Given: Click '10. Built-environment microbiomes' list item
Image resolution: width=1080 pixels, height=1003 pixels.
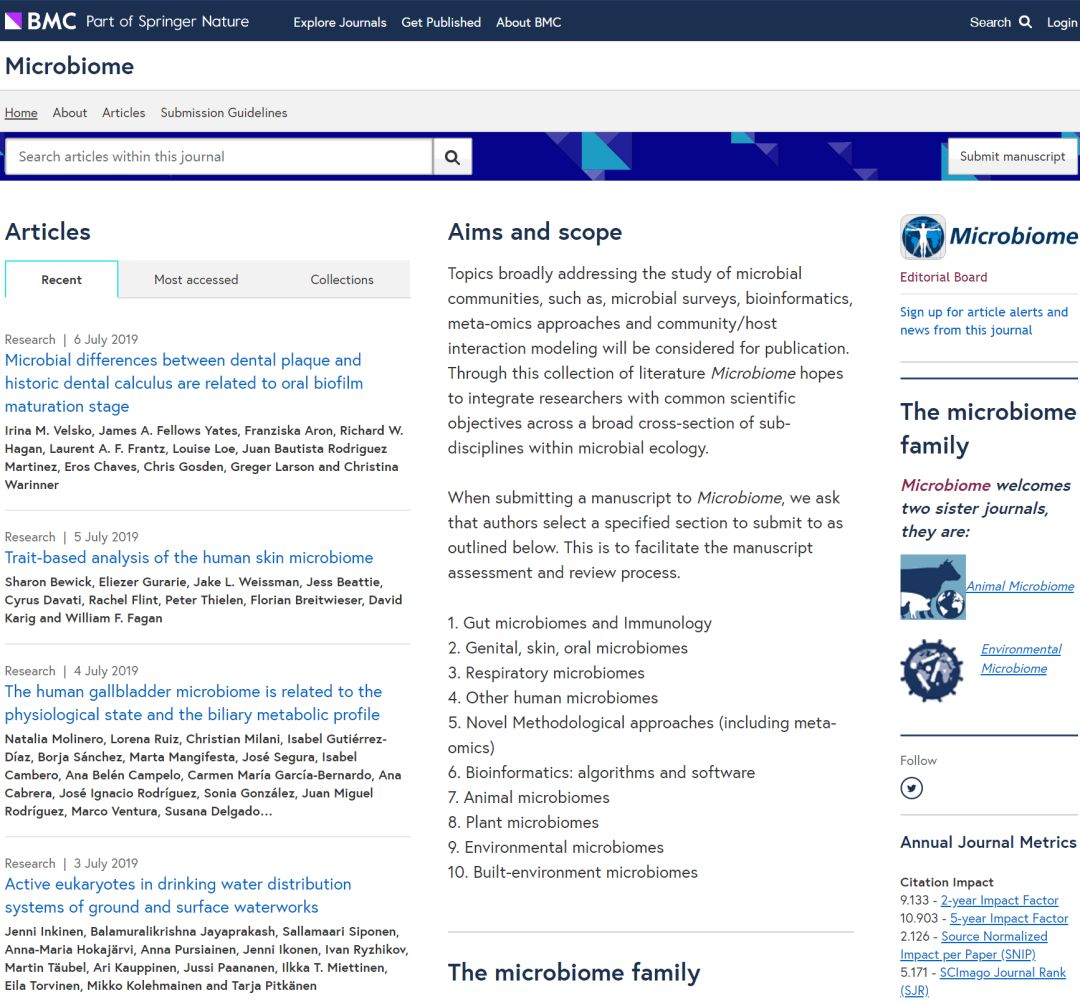Looking at the screenshot, I should coord(572,873).
